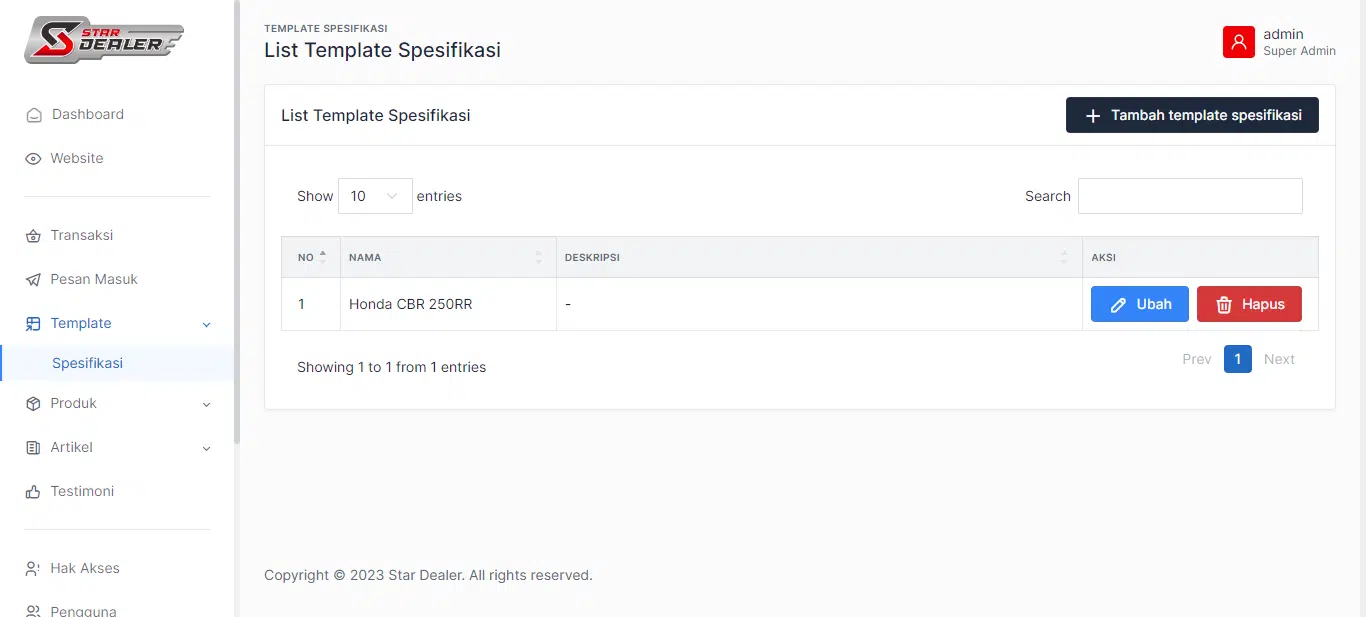Go to pagination page 1

click(x=1237, y=359)
